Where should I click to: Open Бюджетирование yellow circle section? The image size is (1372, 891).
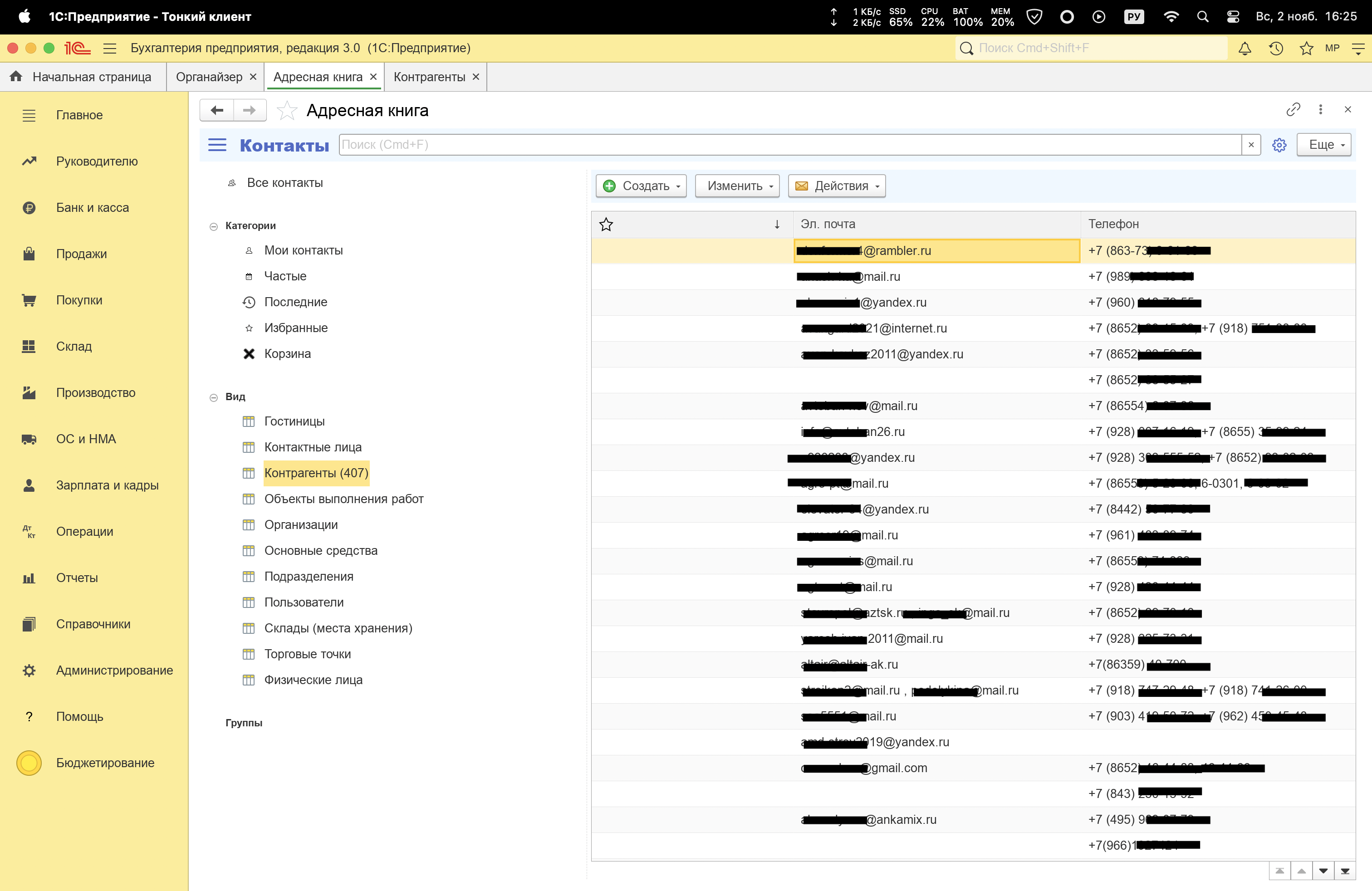click(x=105, y=763)
